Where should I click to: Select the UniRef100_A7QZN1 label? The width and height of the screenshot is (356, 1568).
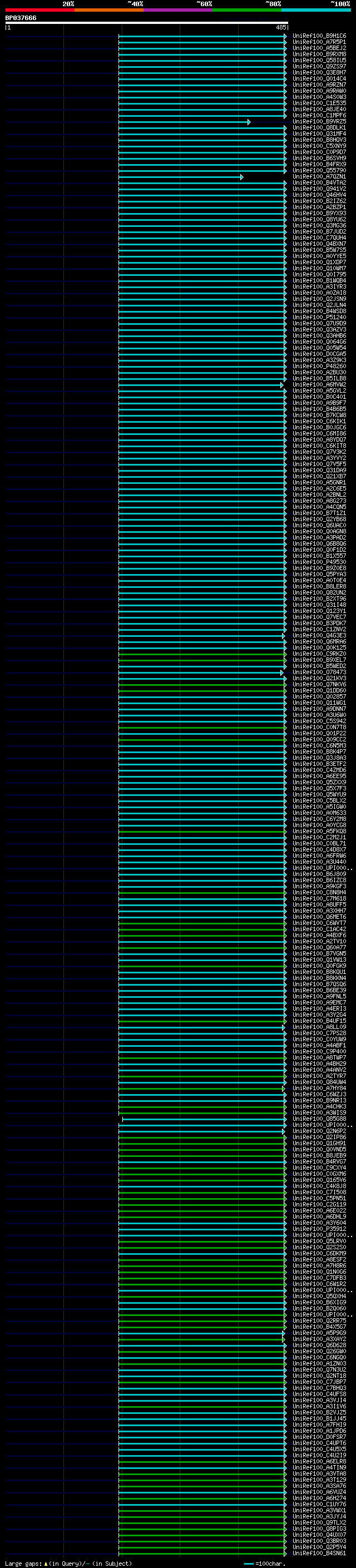(319, 177)
